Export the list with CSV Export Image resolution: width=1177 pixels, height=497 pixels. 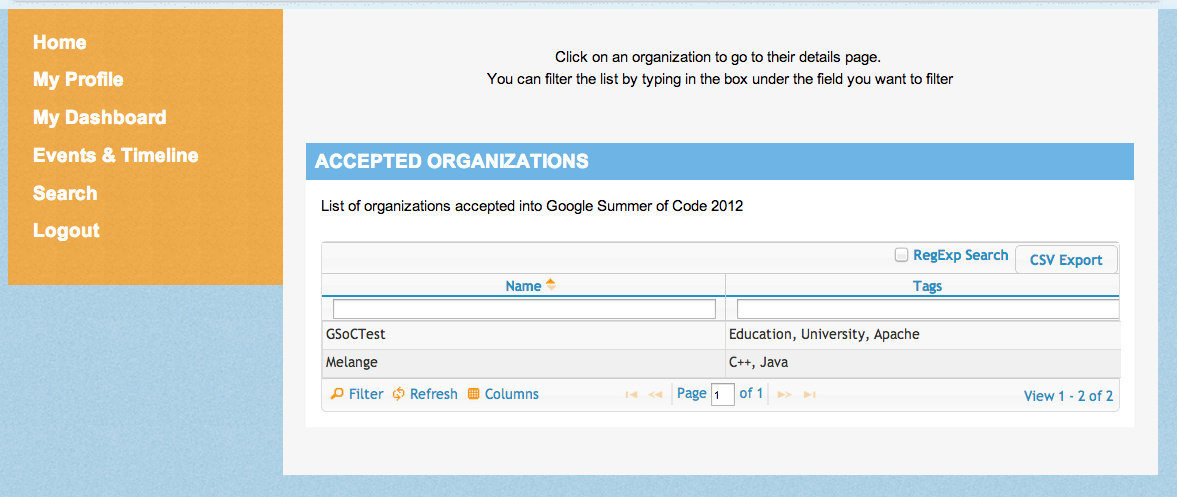(1066, 260)
